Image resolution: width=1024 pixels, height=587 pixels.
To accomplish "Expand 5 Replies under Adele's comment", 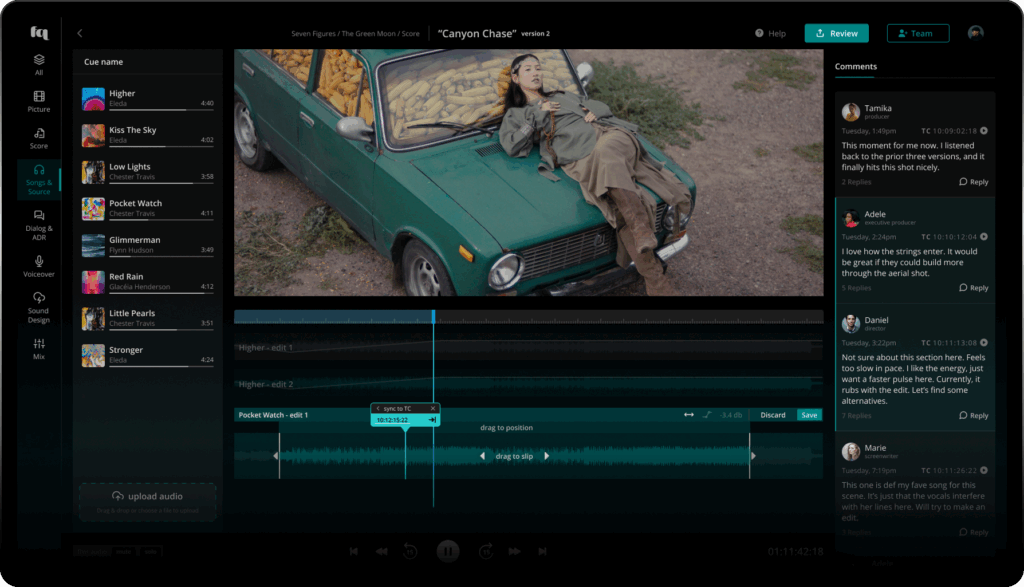I will [x=857, y=288].
